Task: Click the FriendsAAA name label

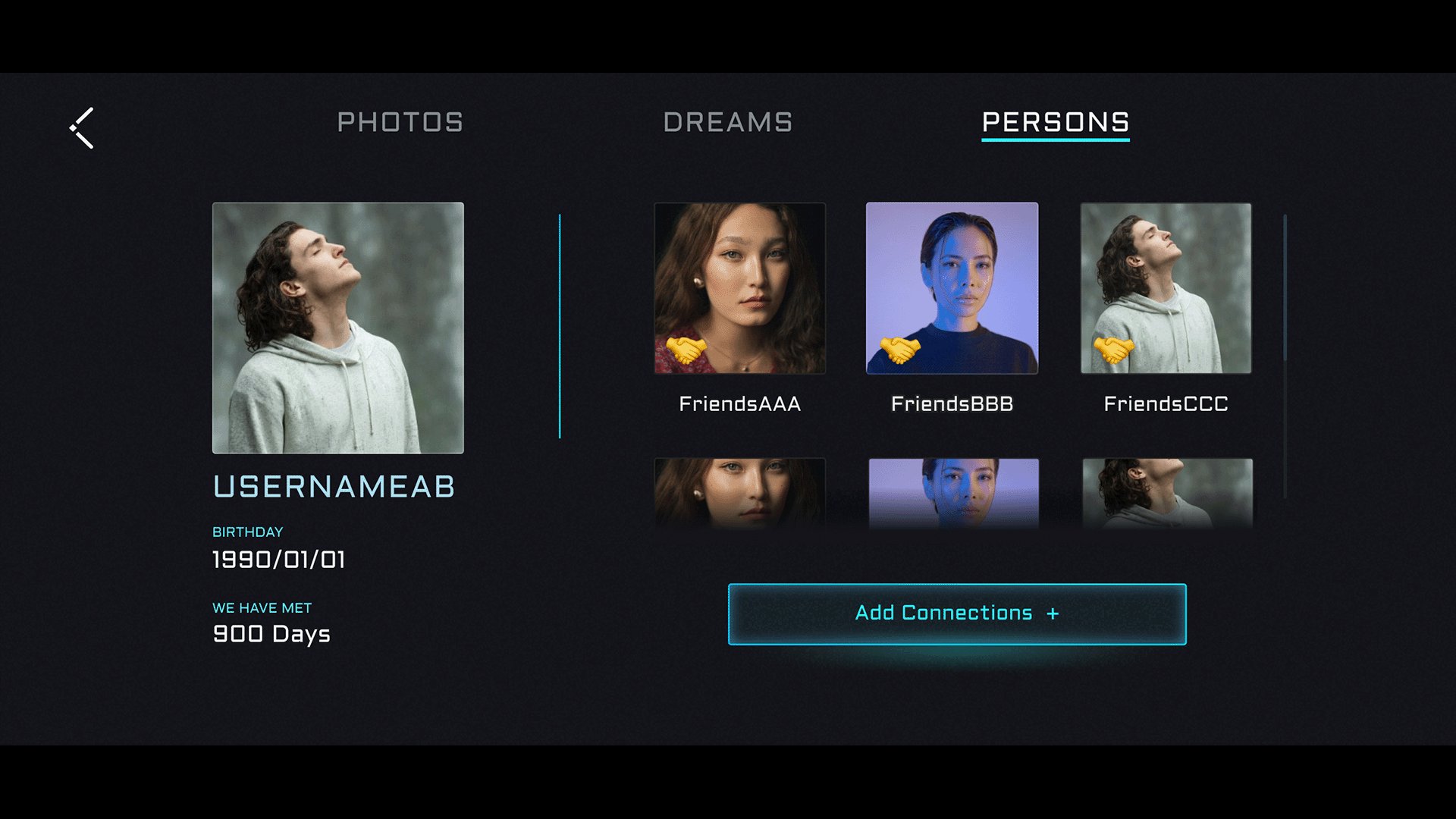Action: coord(740,404)
